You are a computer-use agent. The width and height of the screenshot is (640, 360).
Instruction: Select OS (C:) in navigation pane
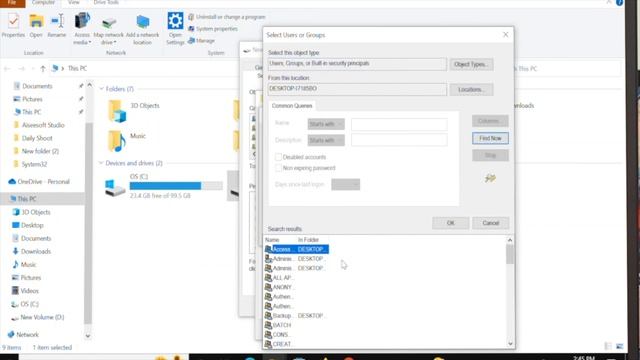click(29, 304)
